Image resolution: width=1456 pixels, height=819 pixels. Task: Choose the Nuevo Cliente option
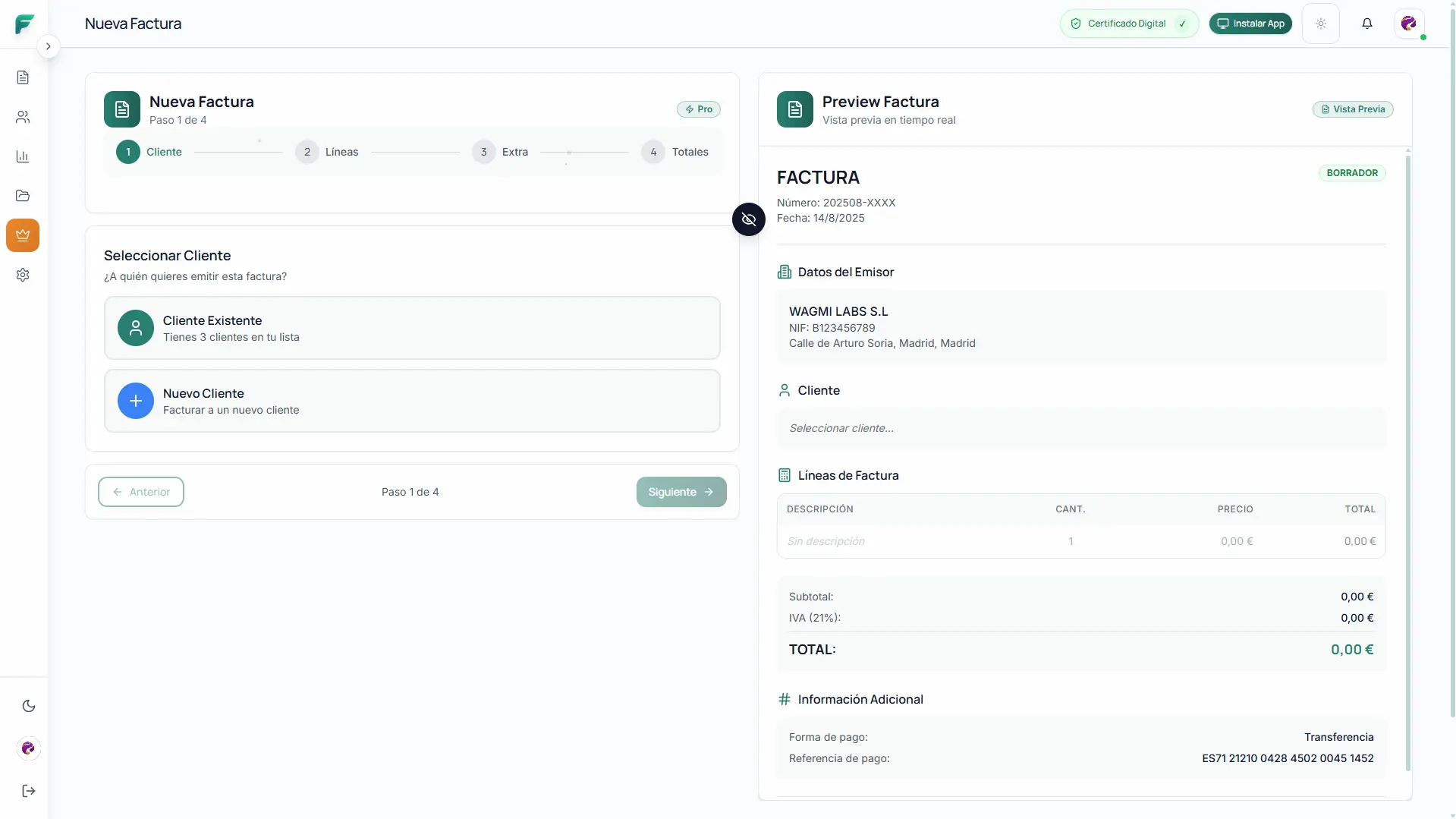(411, 401)
